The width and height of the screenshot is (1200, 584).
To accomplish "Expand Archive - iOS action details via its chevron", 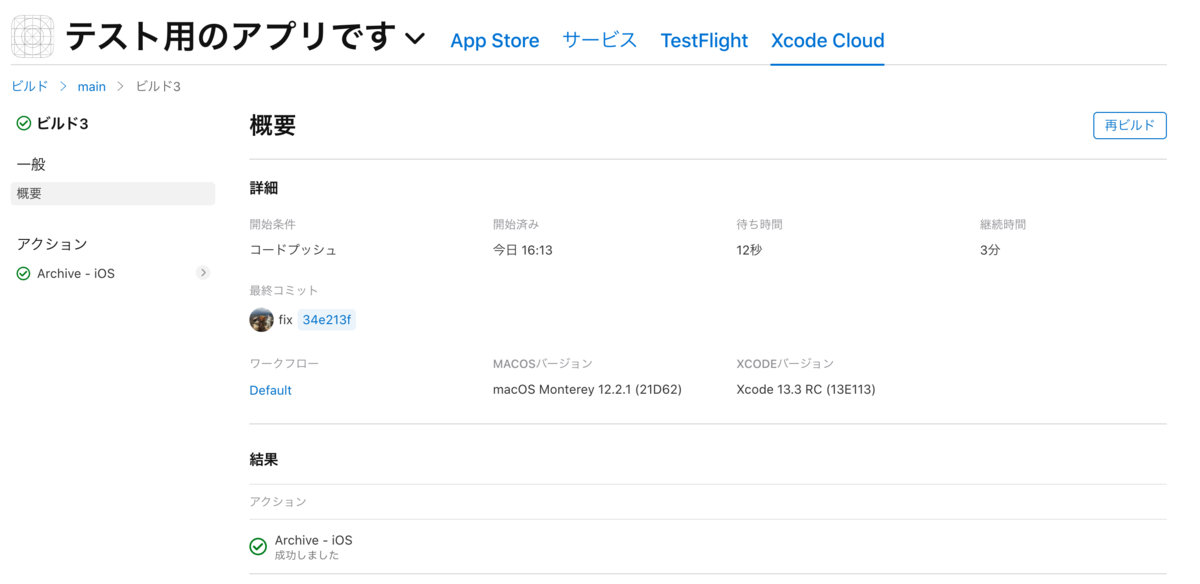I will pyautogui.click(x=203, y=272).
